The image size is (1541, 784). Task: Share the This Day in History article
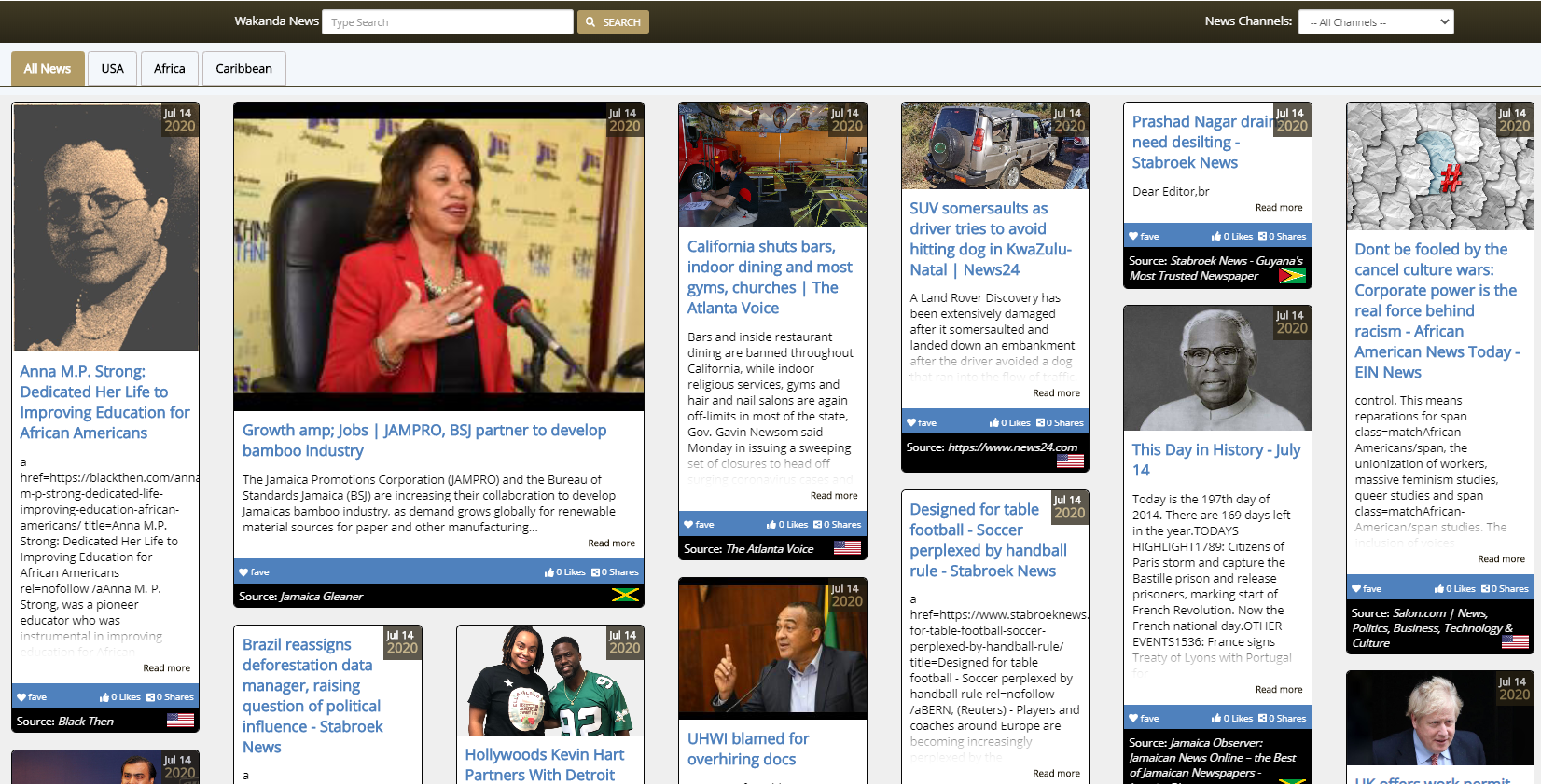1282,719
